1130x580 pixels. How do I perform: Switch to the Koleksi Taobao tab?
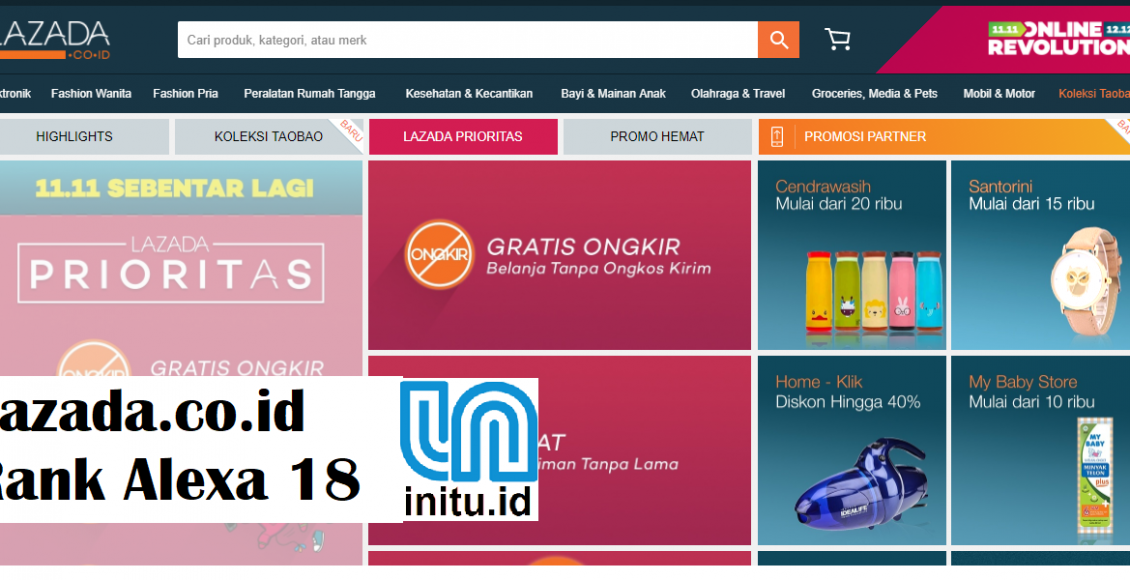coord(269,136)
